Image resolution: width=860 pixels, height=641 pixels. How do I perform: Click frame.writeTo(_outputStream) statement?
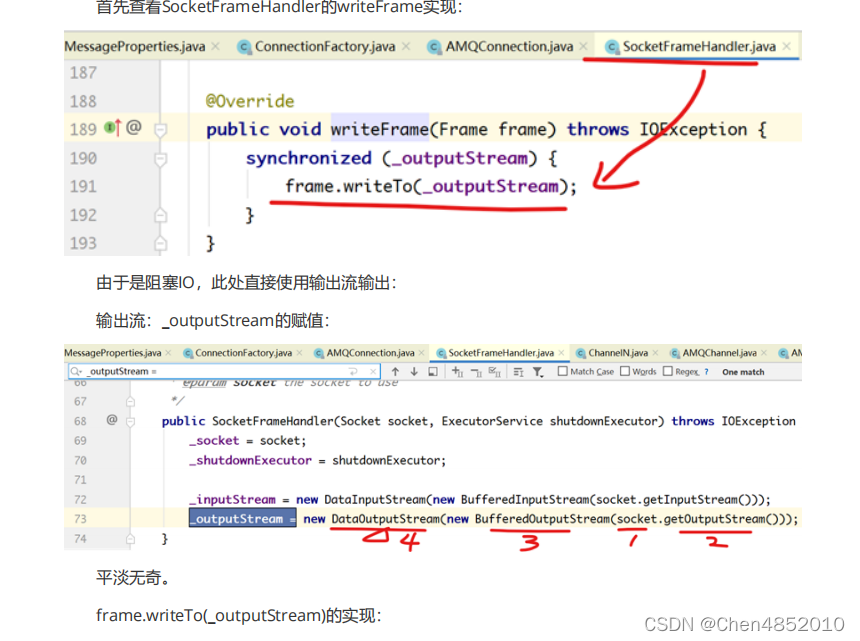click(431, 186)
